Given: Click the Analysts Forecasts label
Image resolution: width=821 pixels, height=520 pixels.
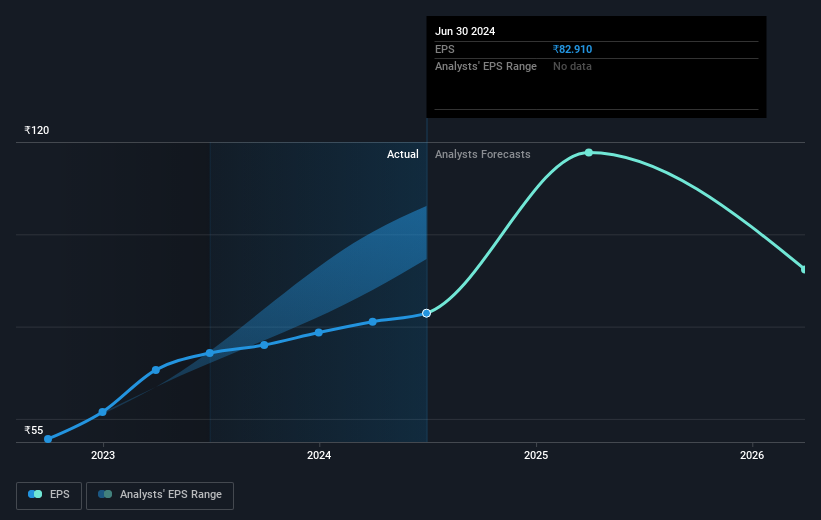Looking at the screenshot, I should [x=482, y=154].
